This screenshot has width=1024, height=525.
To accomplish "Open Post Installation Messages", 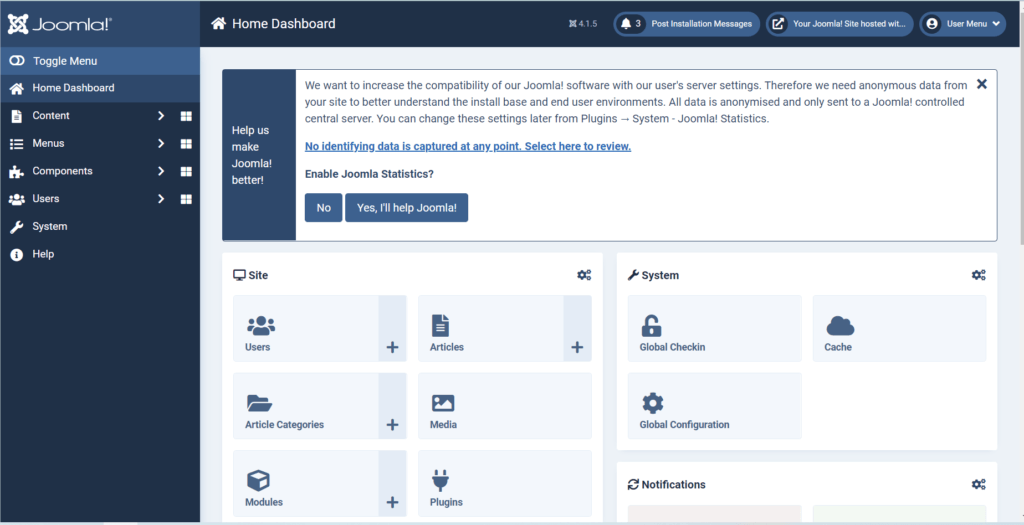I will (x=686, y=24).
